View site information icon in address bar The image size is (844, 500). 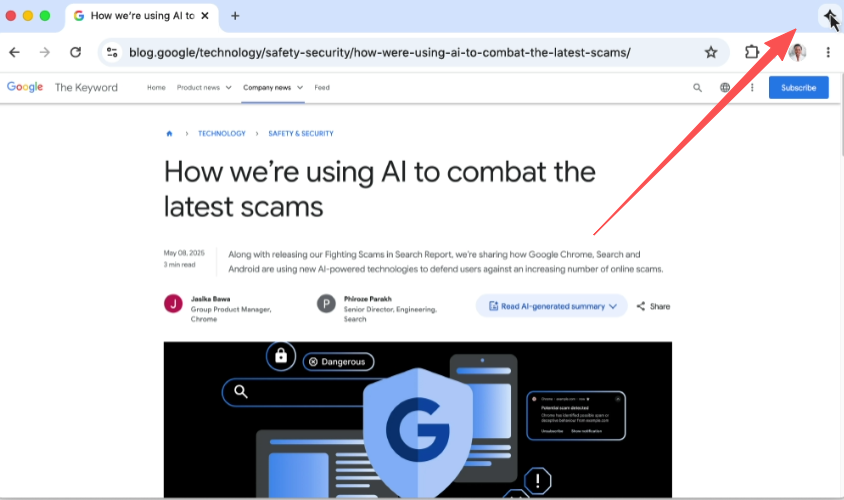pyautogui.click(x=112, y=52)
